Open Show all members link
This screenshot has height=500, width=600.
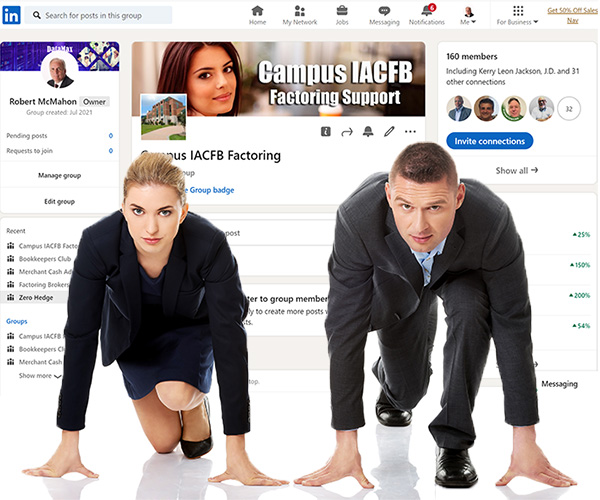tap(517, 171)
